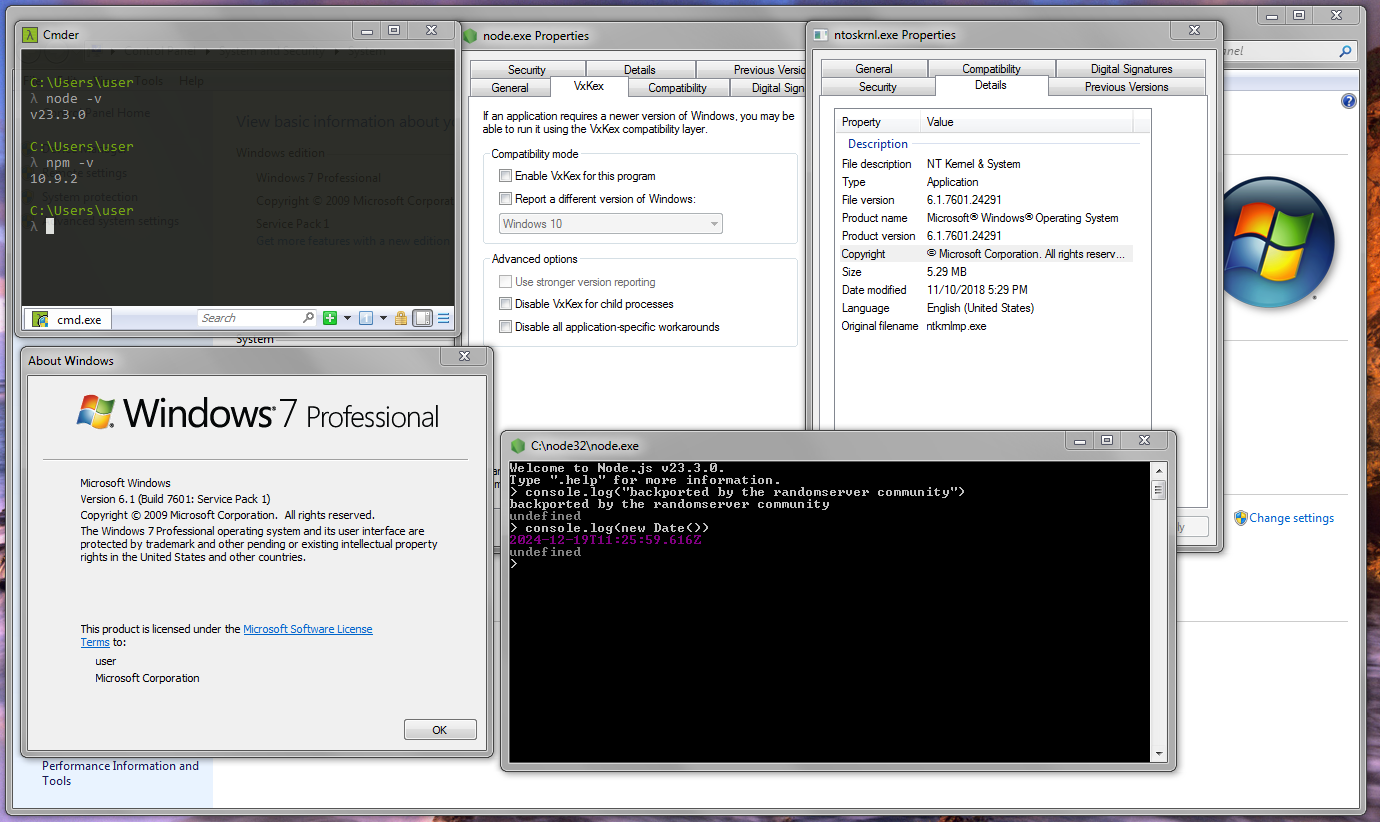Close the ntoskrnl.exe Properties window
The height and width of the screenshot is (822, 1380).
(x=1194, y=32)
